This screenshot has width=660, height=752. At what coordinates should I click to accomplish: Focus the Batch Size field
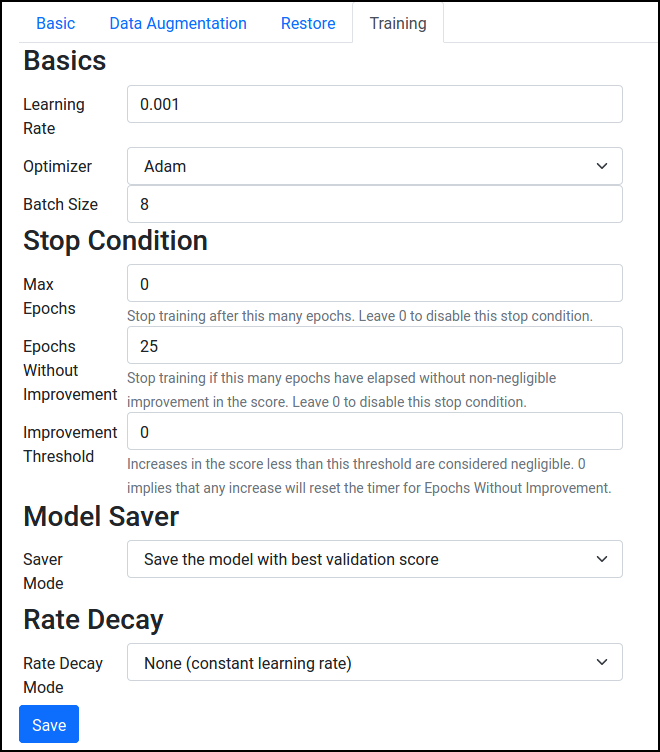pos(375,204)
